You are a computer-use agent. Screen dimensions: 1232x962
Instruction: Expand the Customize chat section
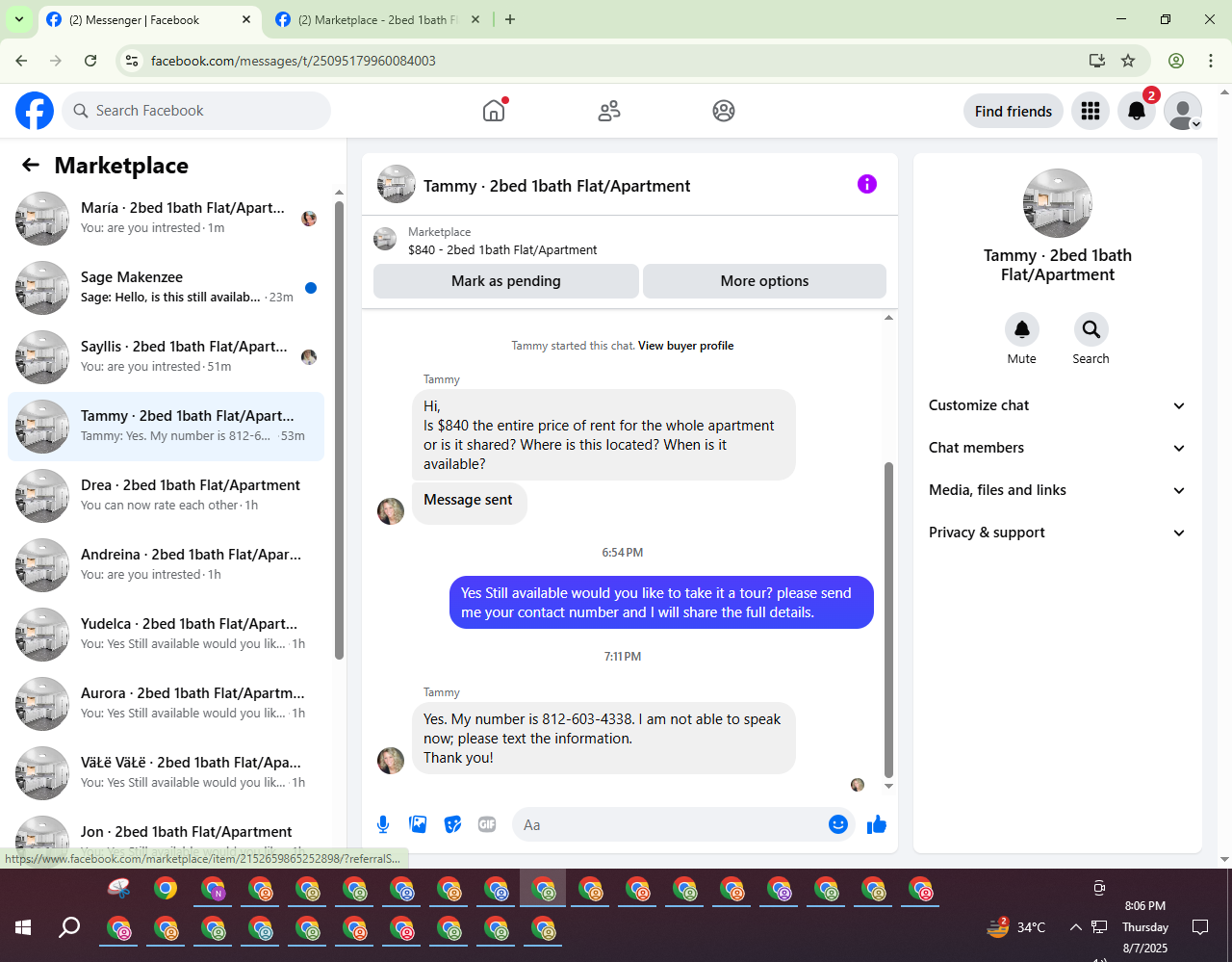click(1057, 405)
